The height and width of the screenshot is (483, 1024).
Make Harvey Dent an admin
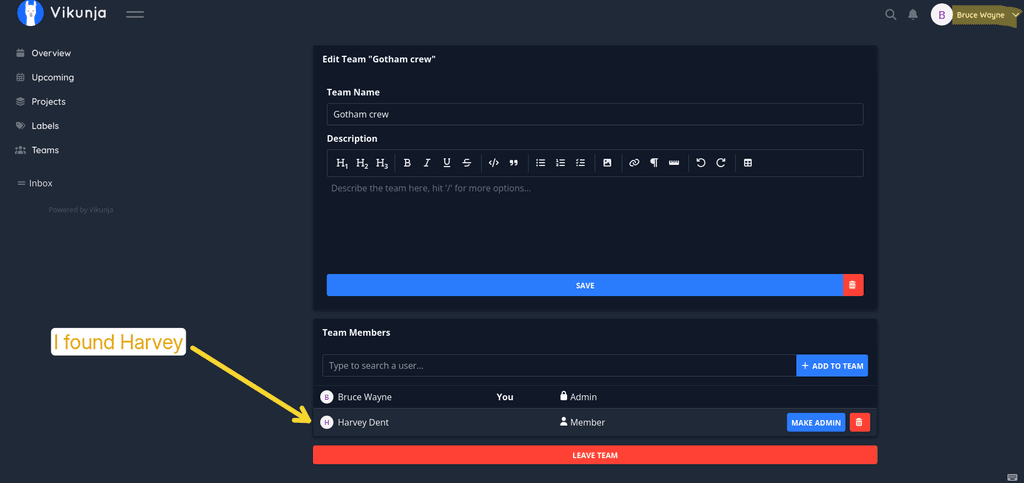pyautogui.click(x=816, y=422)
